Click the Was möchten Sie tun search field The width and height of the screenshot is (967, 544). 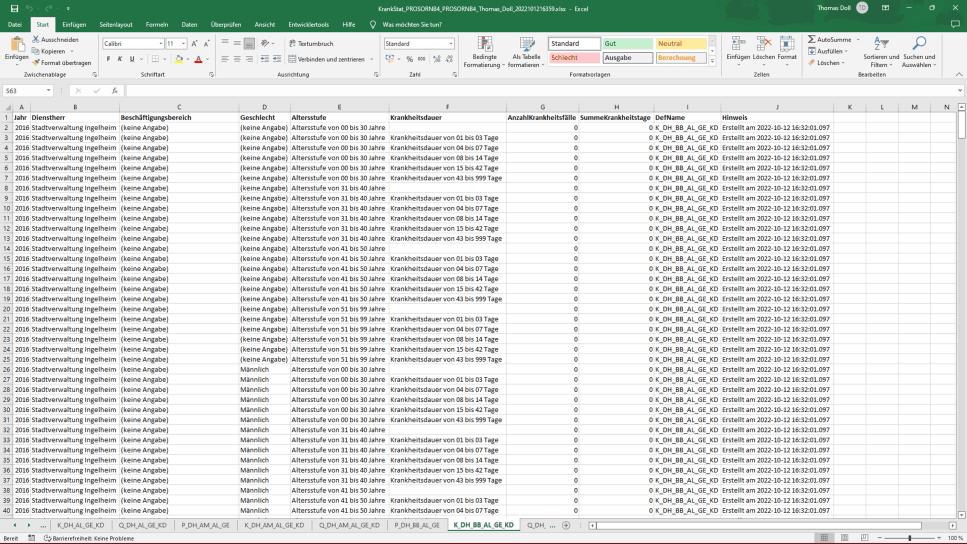(412, 24)
